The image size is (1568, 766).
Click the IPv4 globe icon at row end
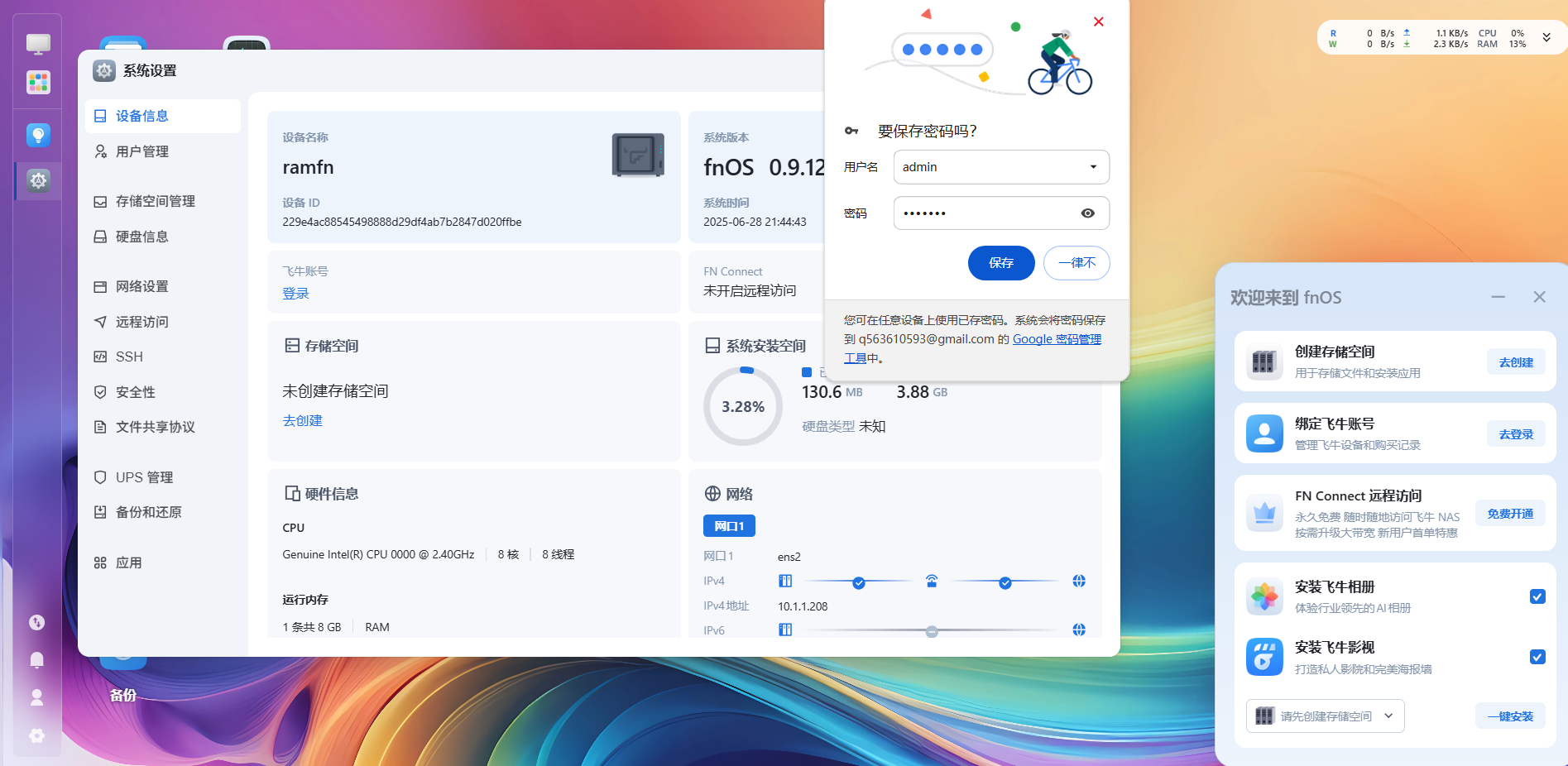coord(1079,581)
